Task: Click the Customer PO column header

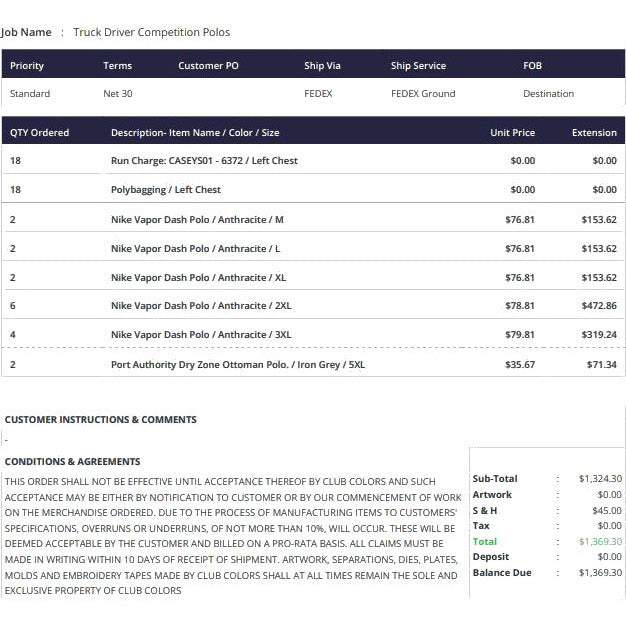Action: click(x=208, y=65)
